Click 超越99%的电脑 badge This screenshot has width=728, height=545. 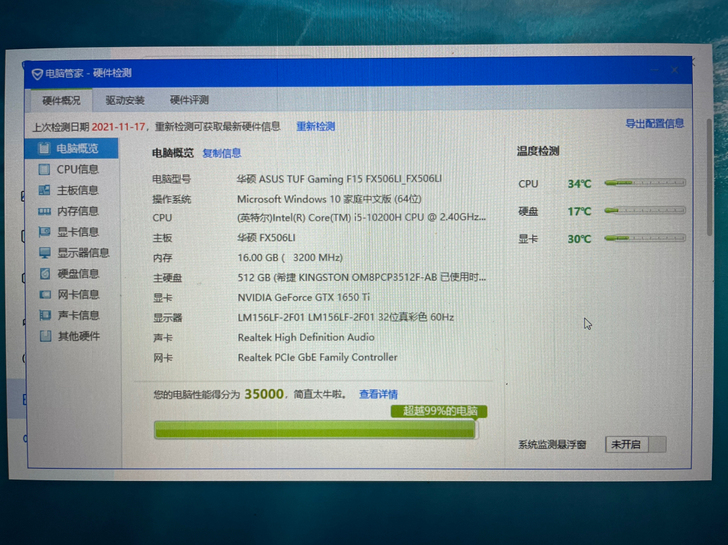439,411
